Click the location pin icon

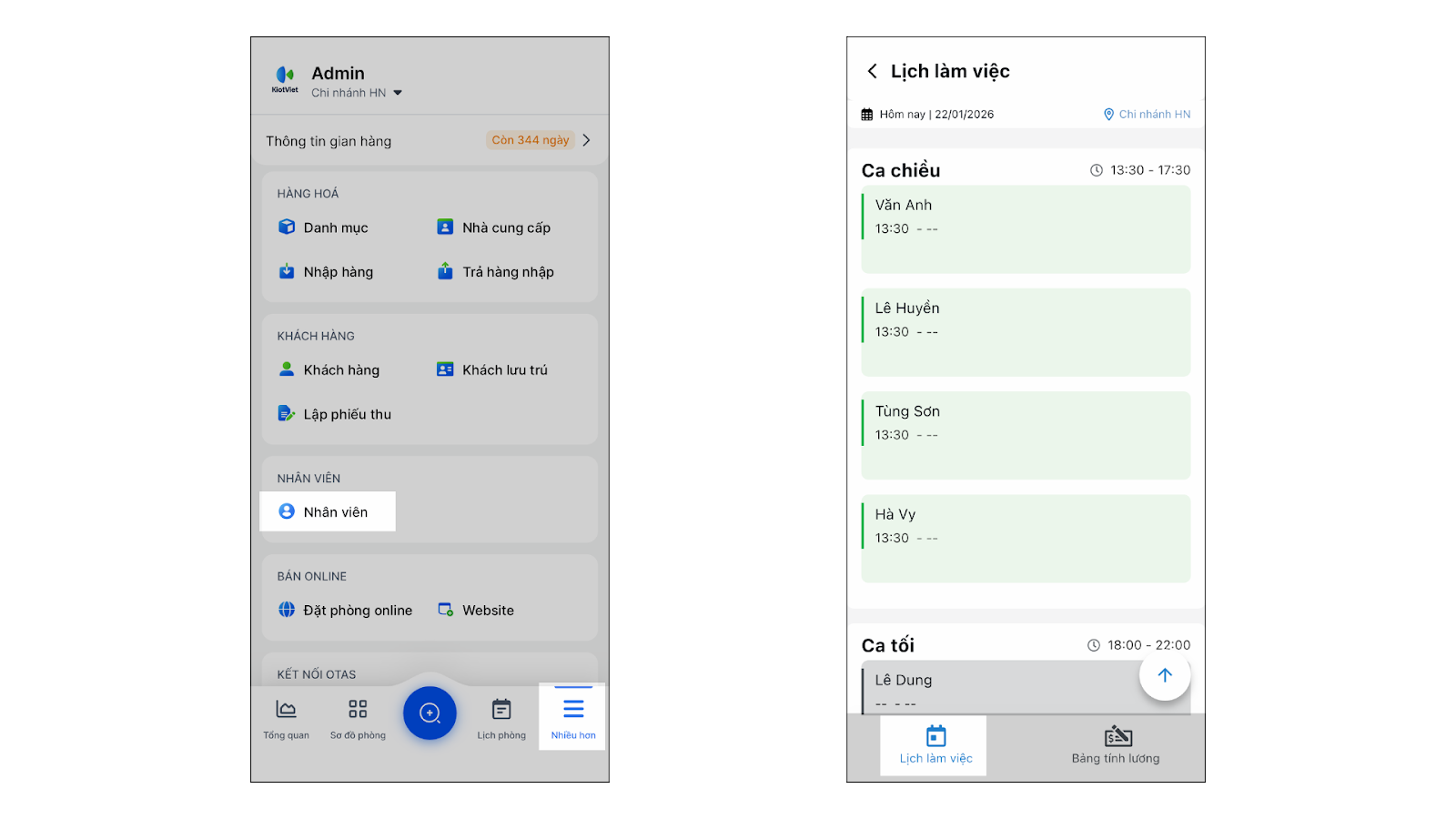1108,115
